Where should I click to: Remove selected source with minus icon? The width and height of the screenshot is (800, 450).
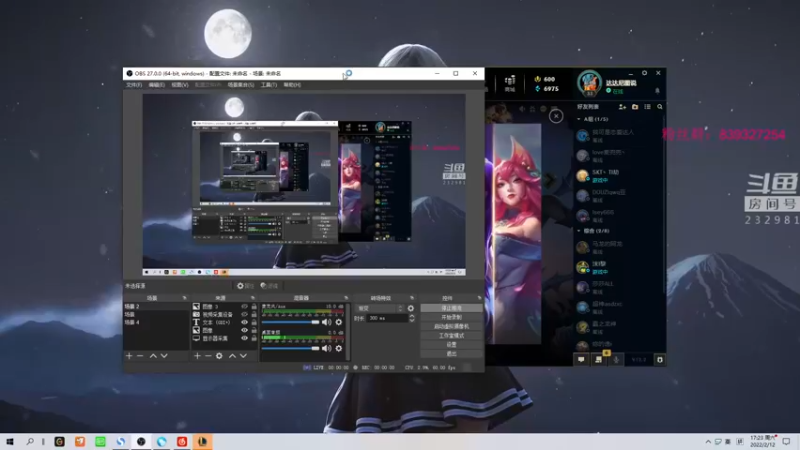click(208, 356)
